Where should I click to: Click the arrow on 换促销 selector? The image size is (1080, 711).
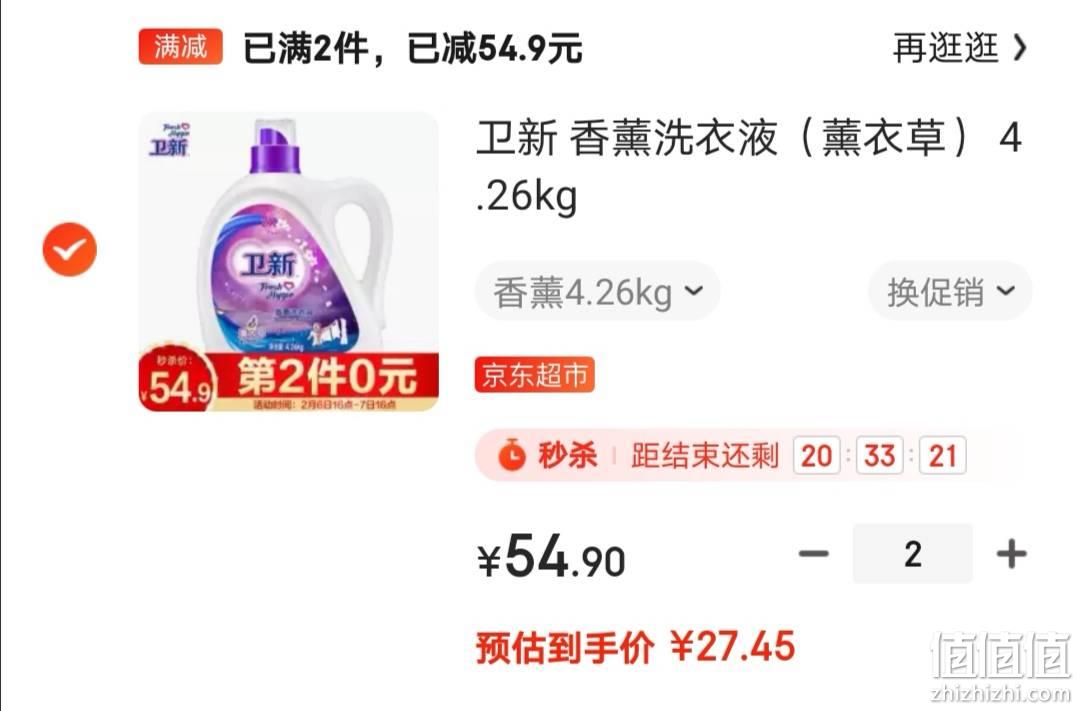coord(1006,291)
